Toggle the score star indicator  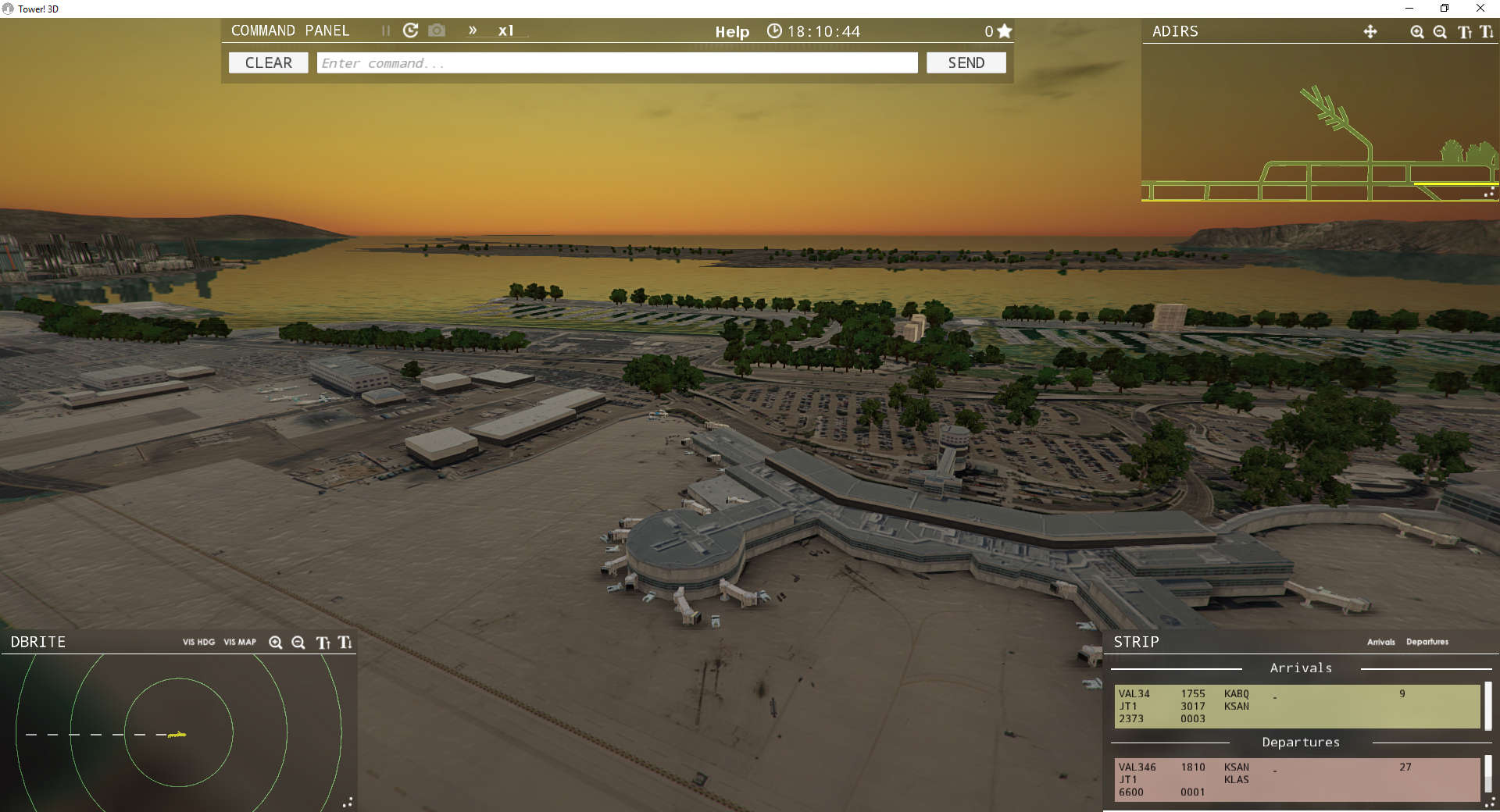click(1005, 31)
